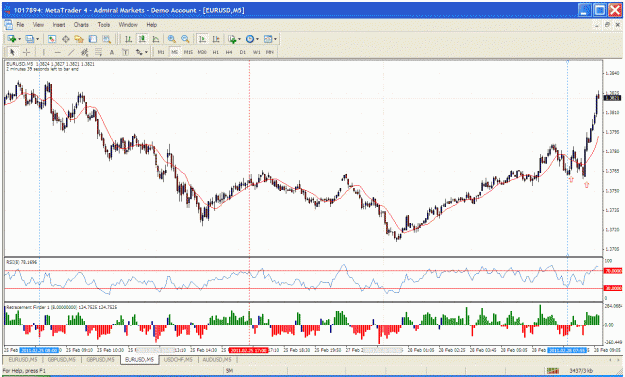The width and height of the screenshot is (625, 377).
Task: Click the chart window icon beside File
Action: (x=8, y=25)
